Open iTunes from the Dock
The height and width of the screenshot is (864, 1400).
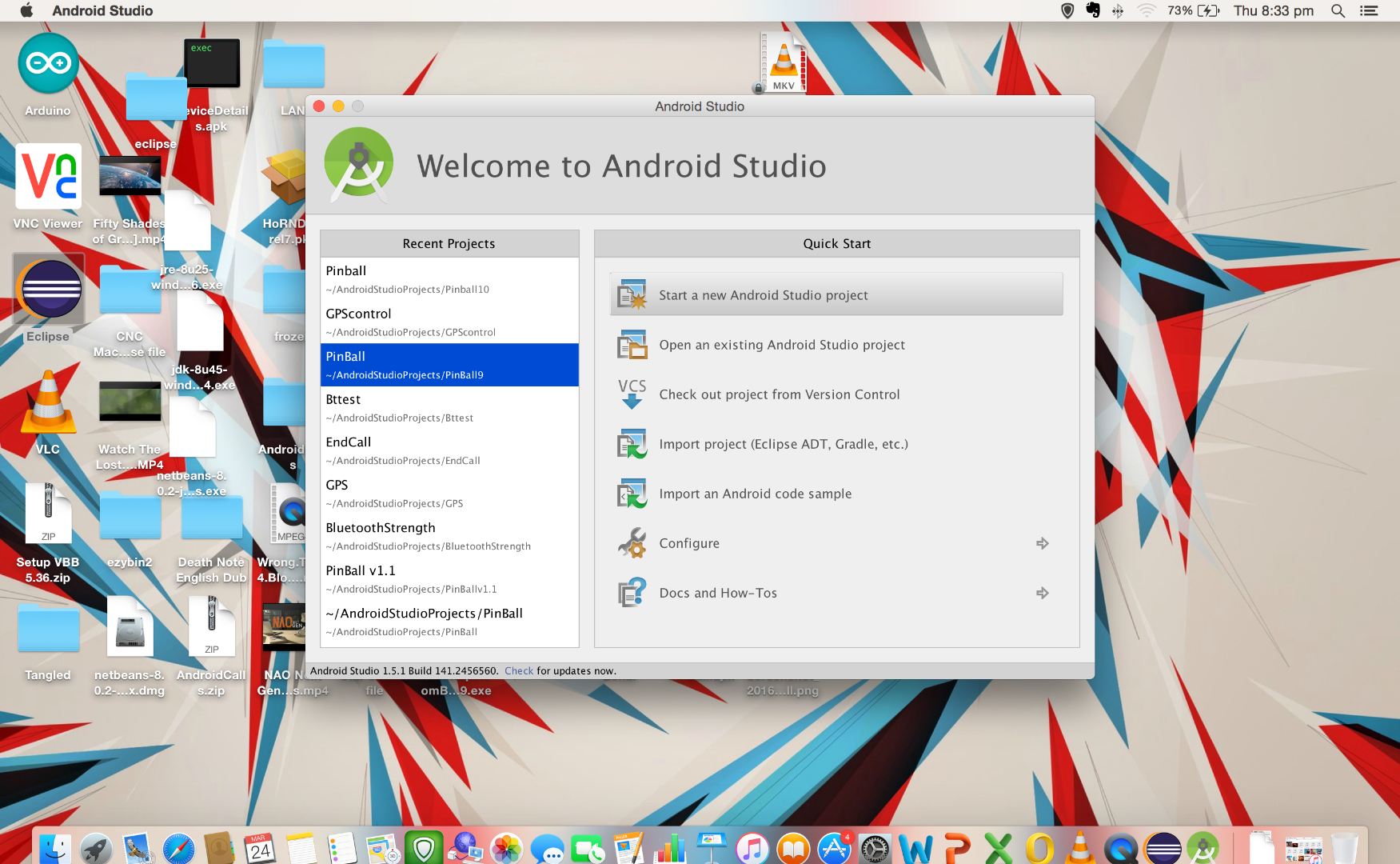pos(752,848)
